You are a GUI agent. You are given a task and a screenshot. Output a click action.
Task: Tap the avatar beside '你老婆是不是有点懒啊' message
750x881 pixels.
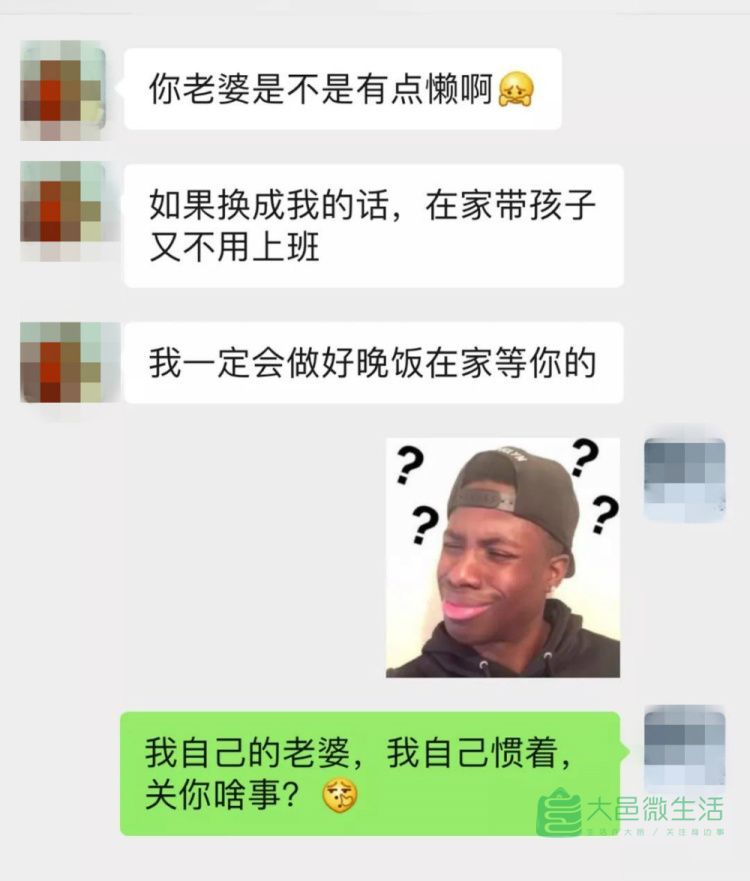click(x=63, y=90)
